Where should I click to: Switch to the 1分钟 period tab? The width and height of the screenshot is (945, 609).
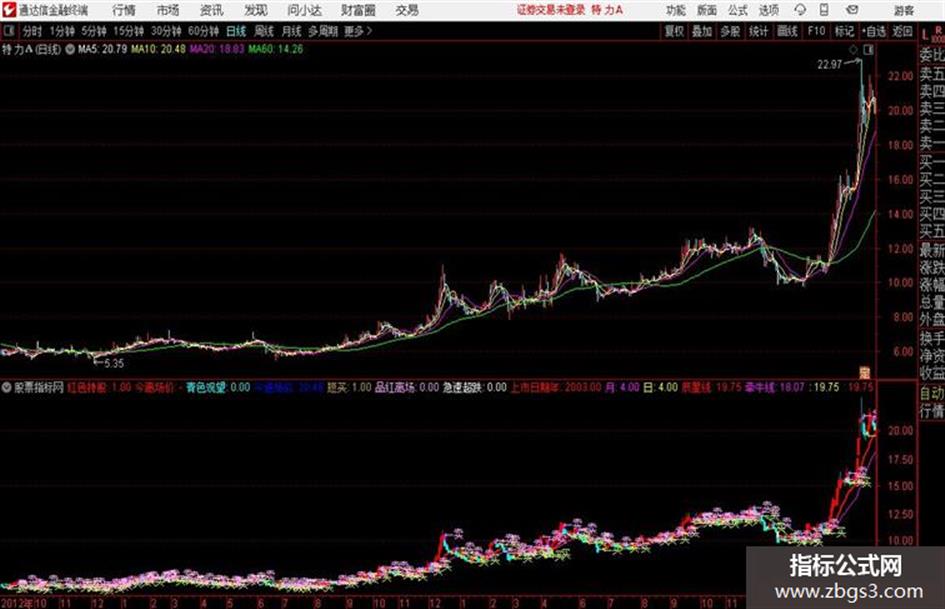tap(61, 31)
